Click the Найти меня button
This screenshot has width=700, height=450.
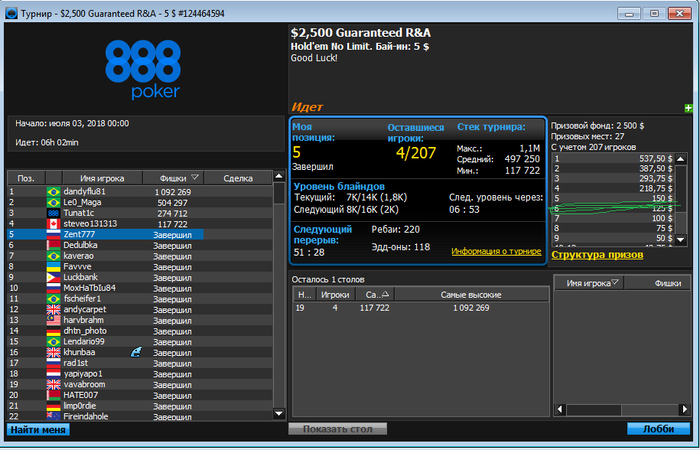click(x=38, y=430)
